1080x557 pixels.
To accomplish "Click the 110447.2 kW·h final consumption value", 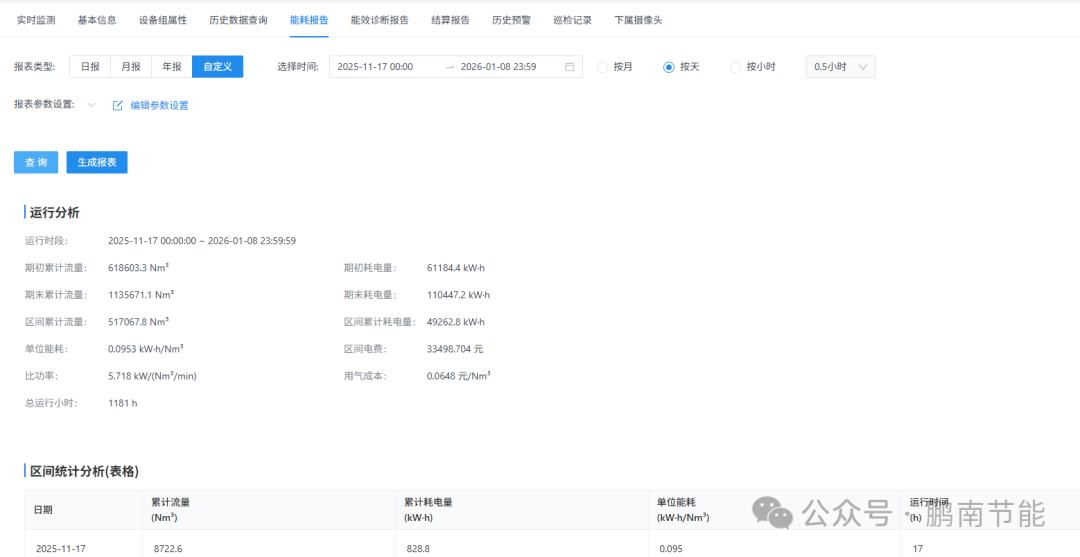I will coord(459,295).
